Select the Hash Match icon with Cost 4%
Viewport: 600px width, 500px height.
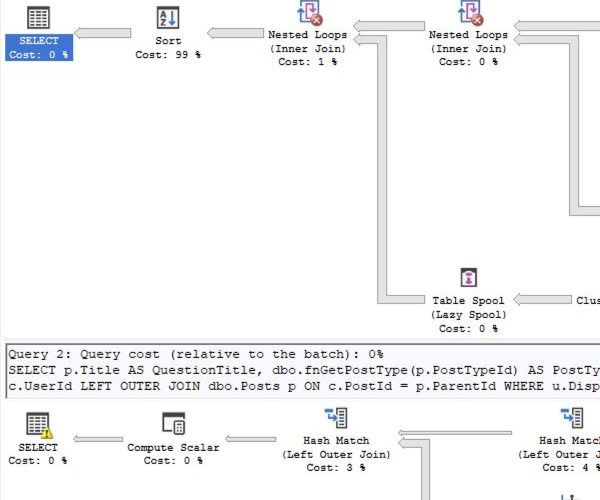572,418
